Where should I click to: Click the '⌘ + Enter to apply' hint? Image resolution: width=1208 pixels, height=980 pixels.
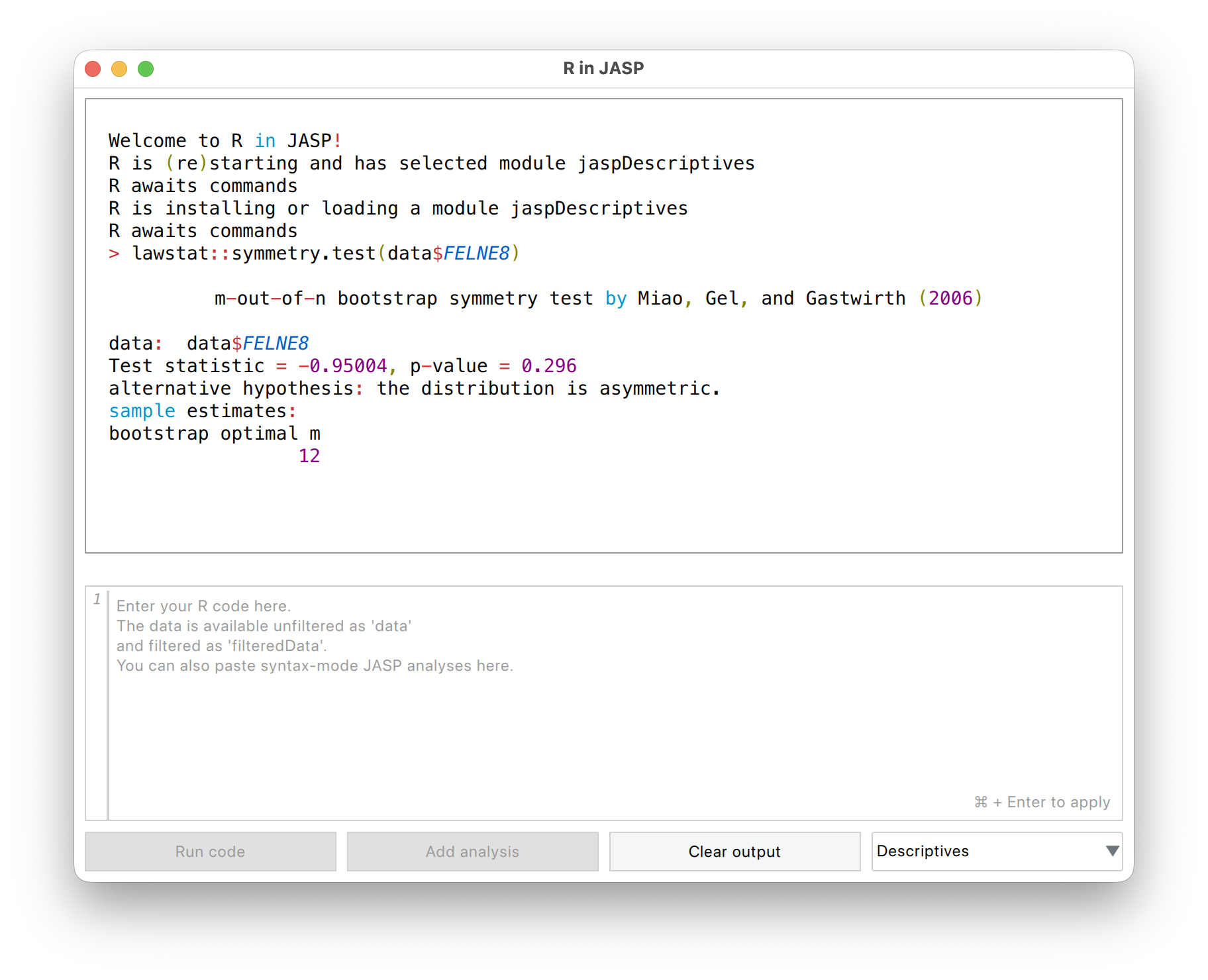point(1042,802)
